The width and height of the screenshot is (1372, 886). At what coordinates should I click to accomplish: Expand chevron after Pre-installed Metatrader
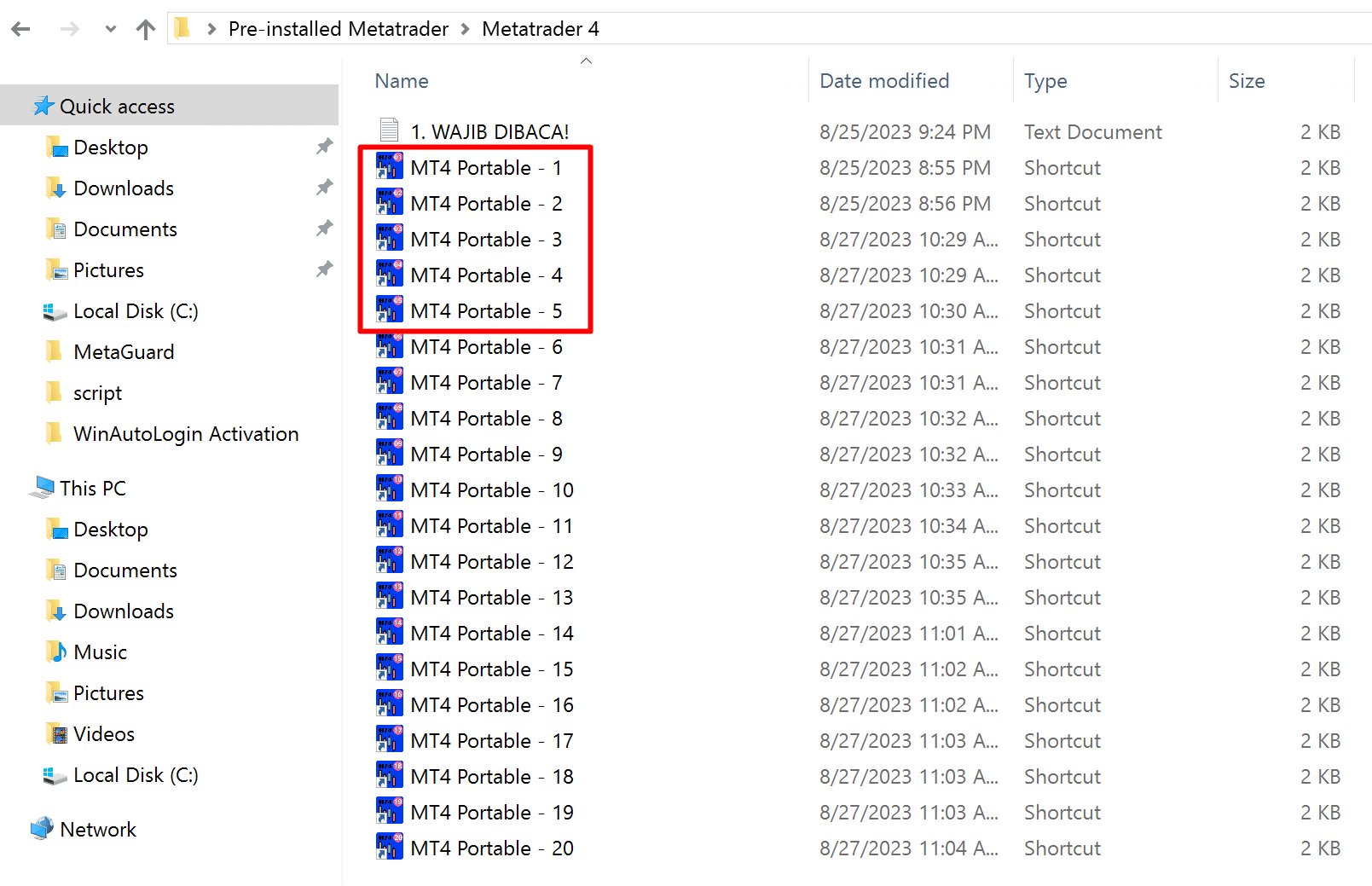click(466, 29)
